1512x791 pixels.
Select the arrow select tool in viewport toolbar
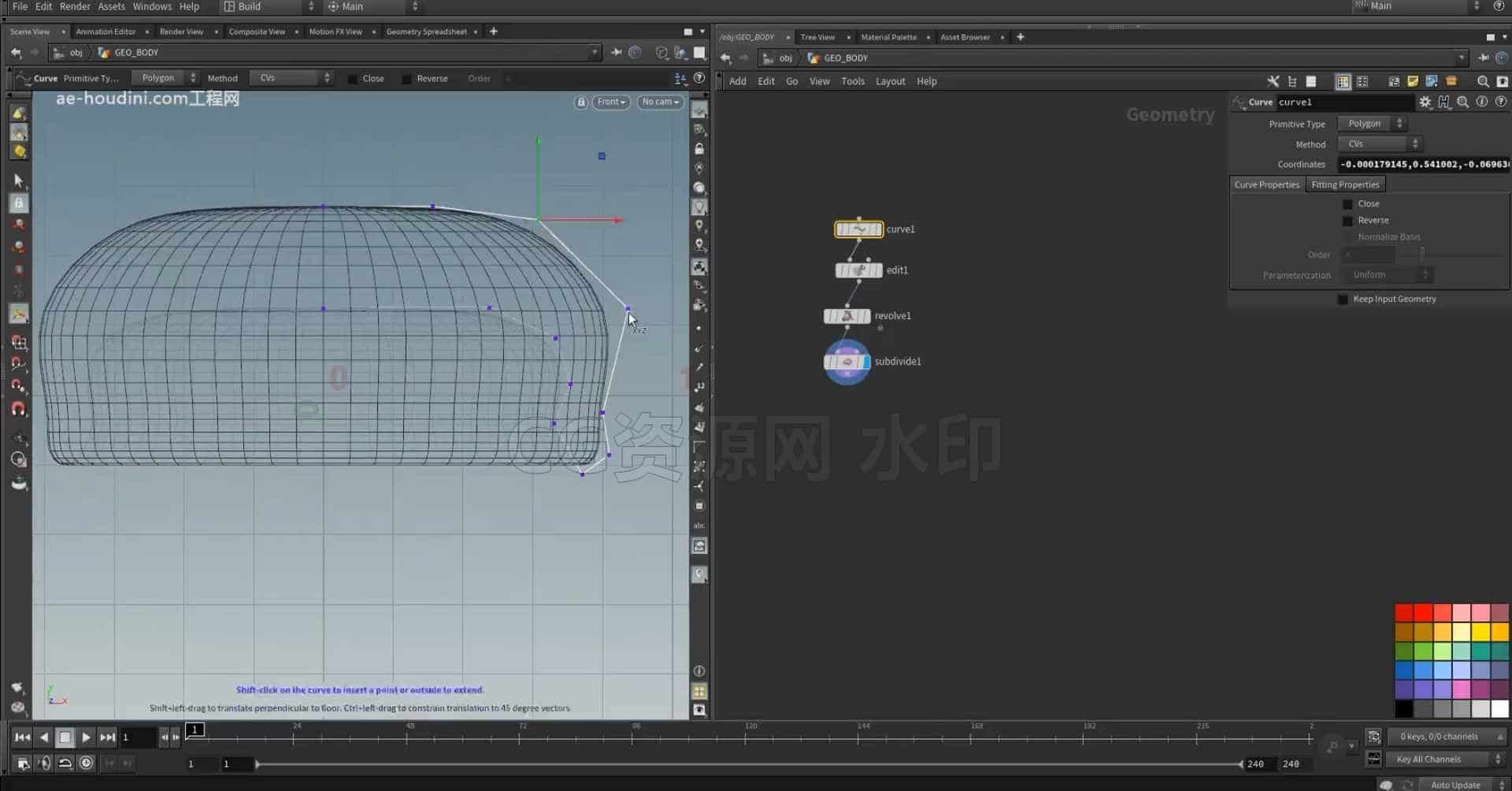(19, 180)
